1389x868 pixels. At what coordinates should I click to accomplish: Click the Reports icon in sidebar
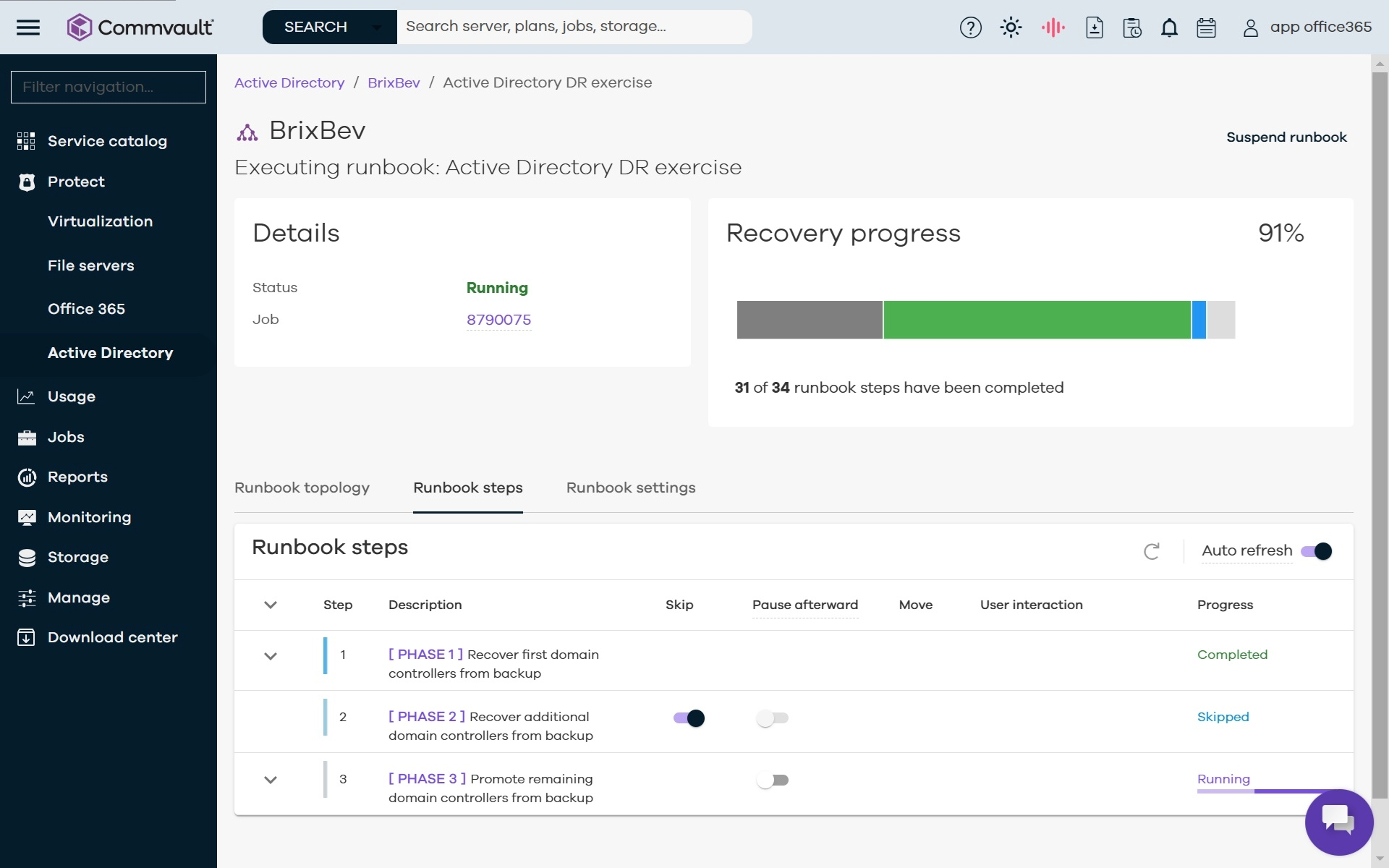coord(26,477)
